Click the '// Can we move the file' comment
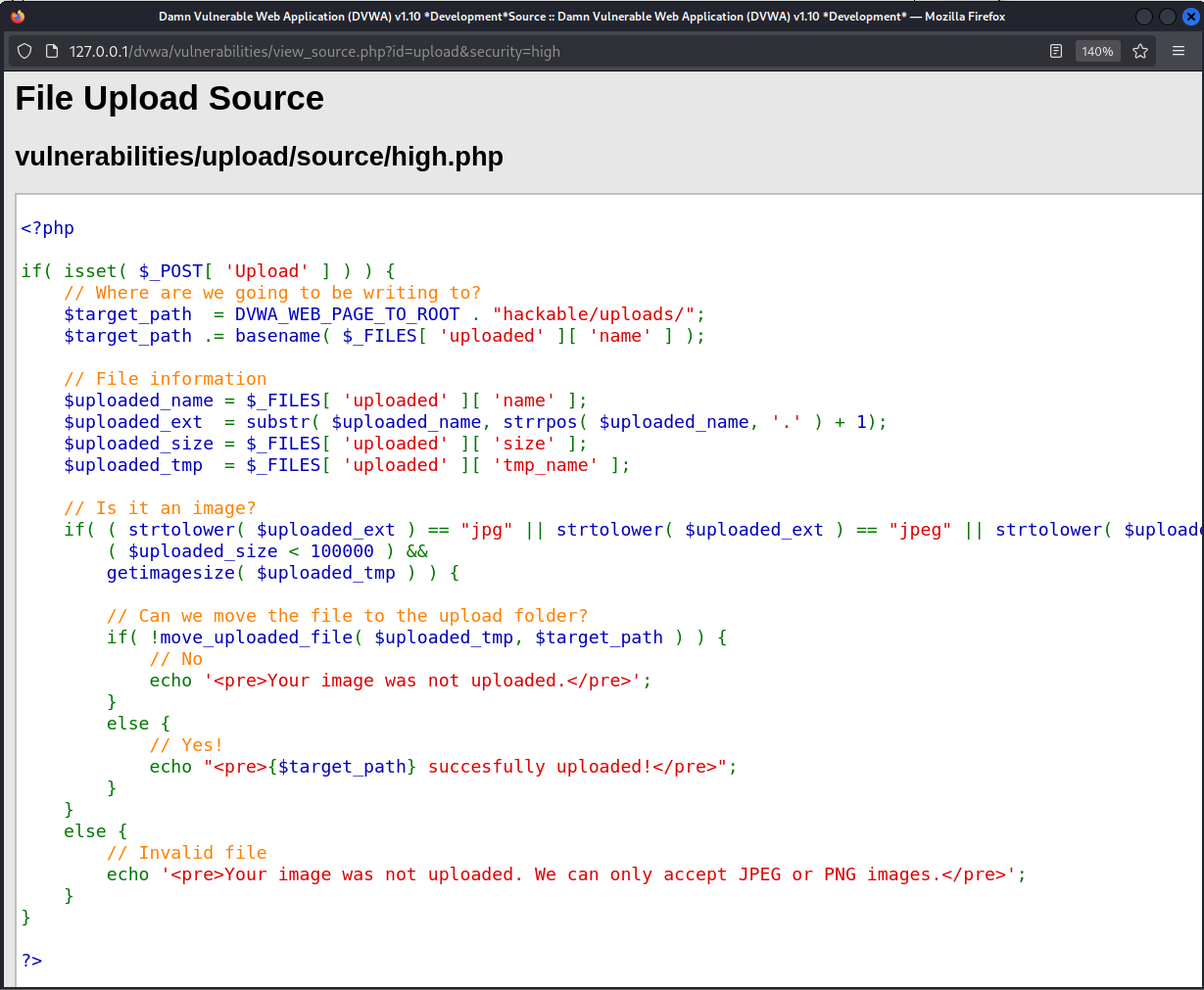1204x990 pixels. [347, 616]
